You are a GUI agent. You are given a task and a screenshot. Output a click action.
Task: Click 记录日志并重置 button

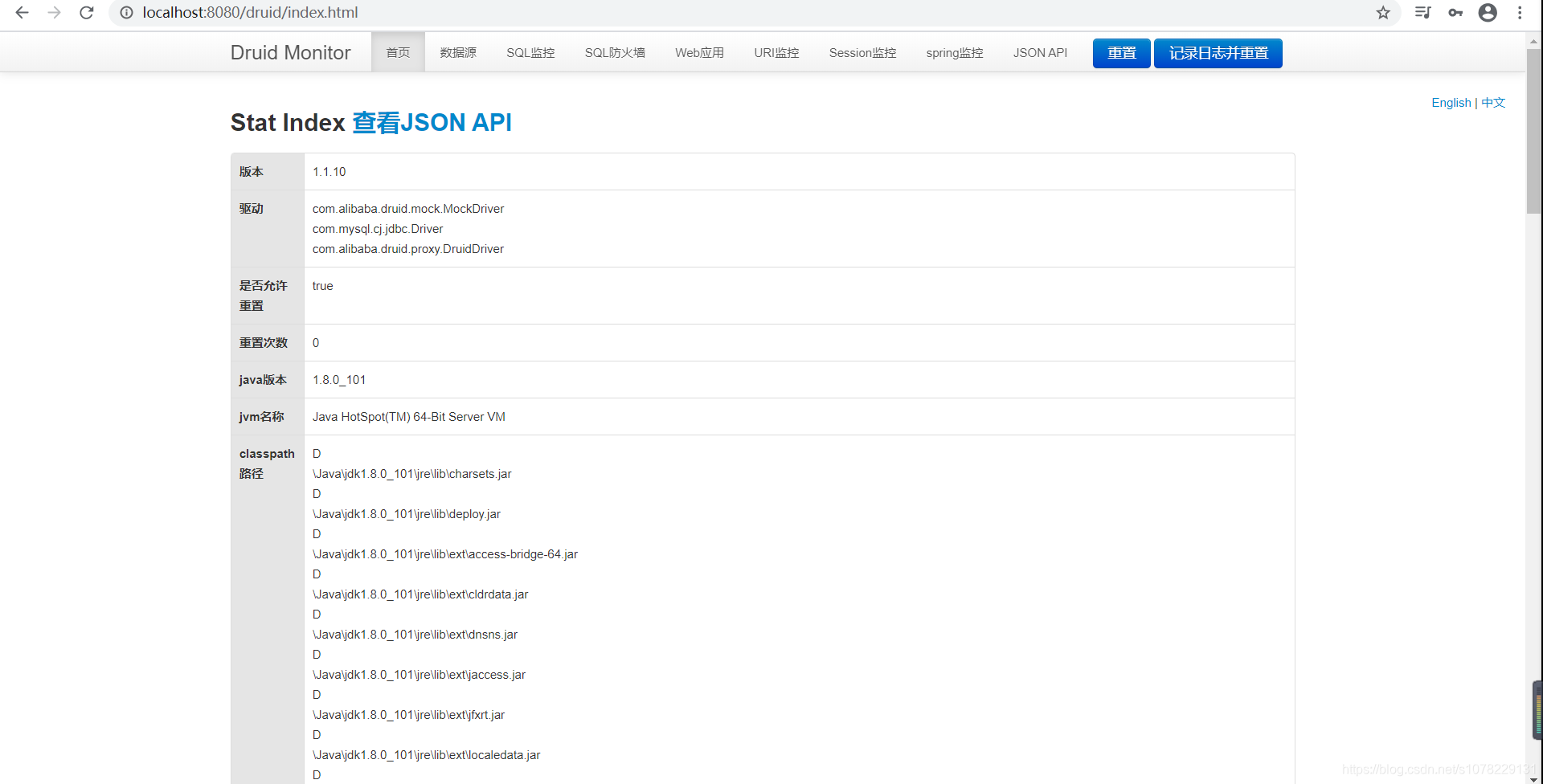coord(1218,53)
